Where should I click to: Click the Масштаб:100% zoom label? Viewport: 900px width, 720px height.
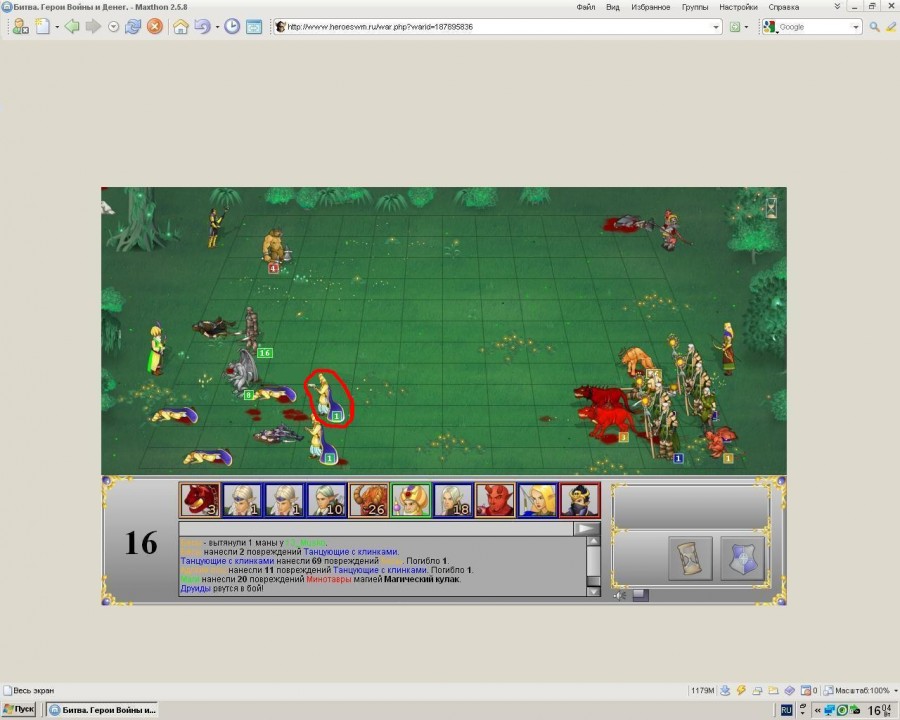(862, 690)
